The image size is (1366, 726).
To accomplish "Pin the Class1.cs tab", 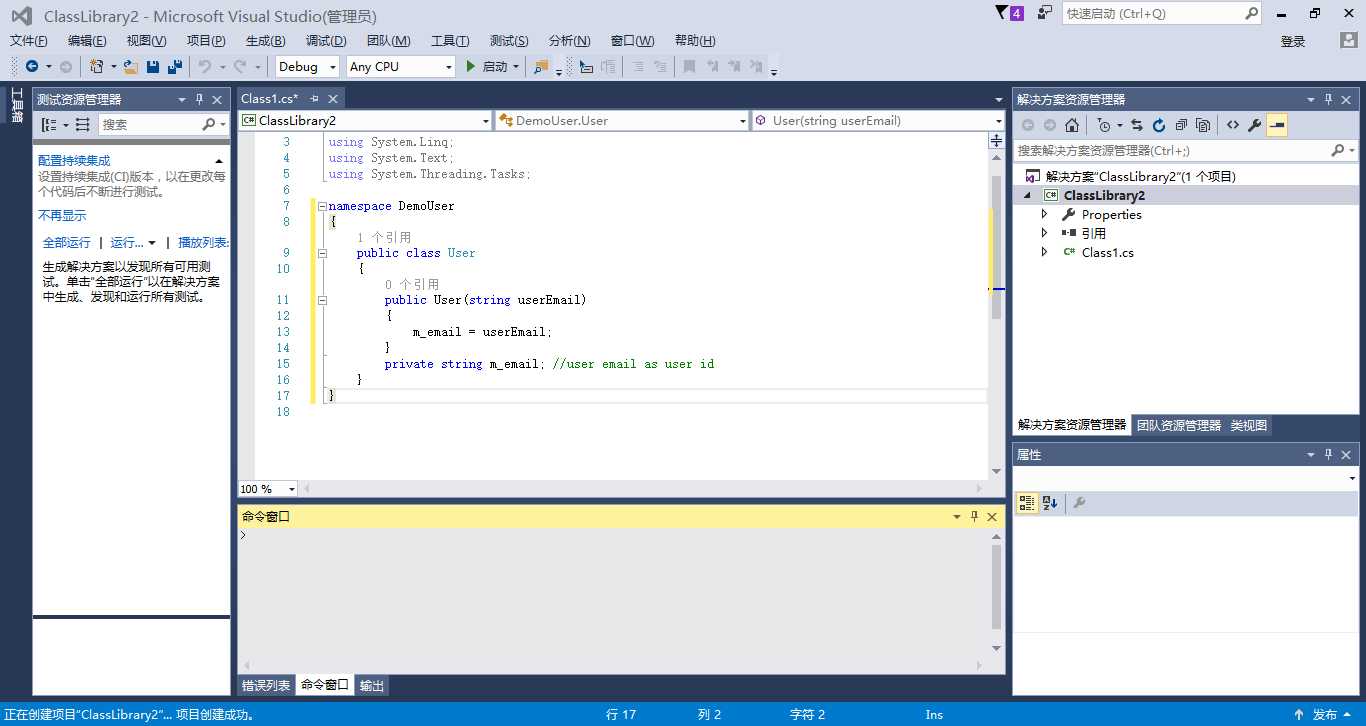I will pyautogui.click(x=314, y=98).
